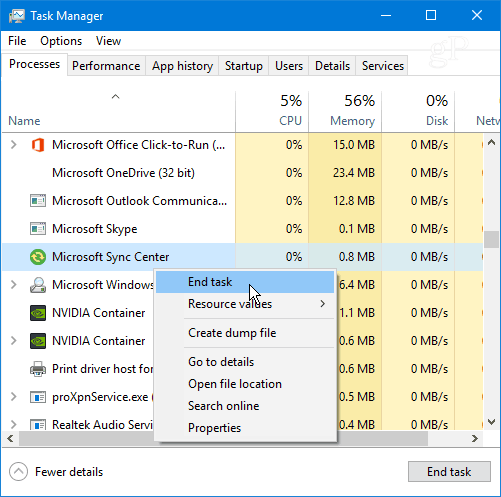Click the Print driver host printer icon
The image size is (501, 497).
pyautogui.click(x=38, y=369)
